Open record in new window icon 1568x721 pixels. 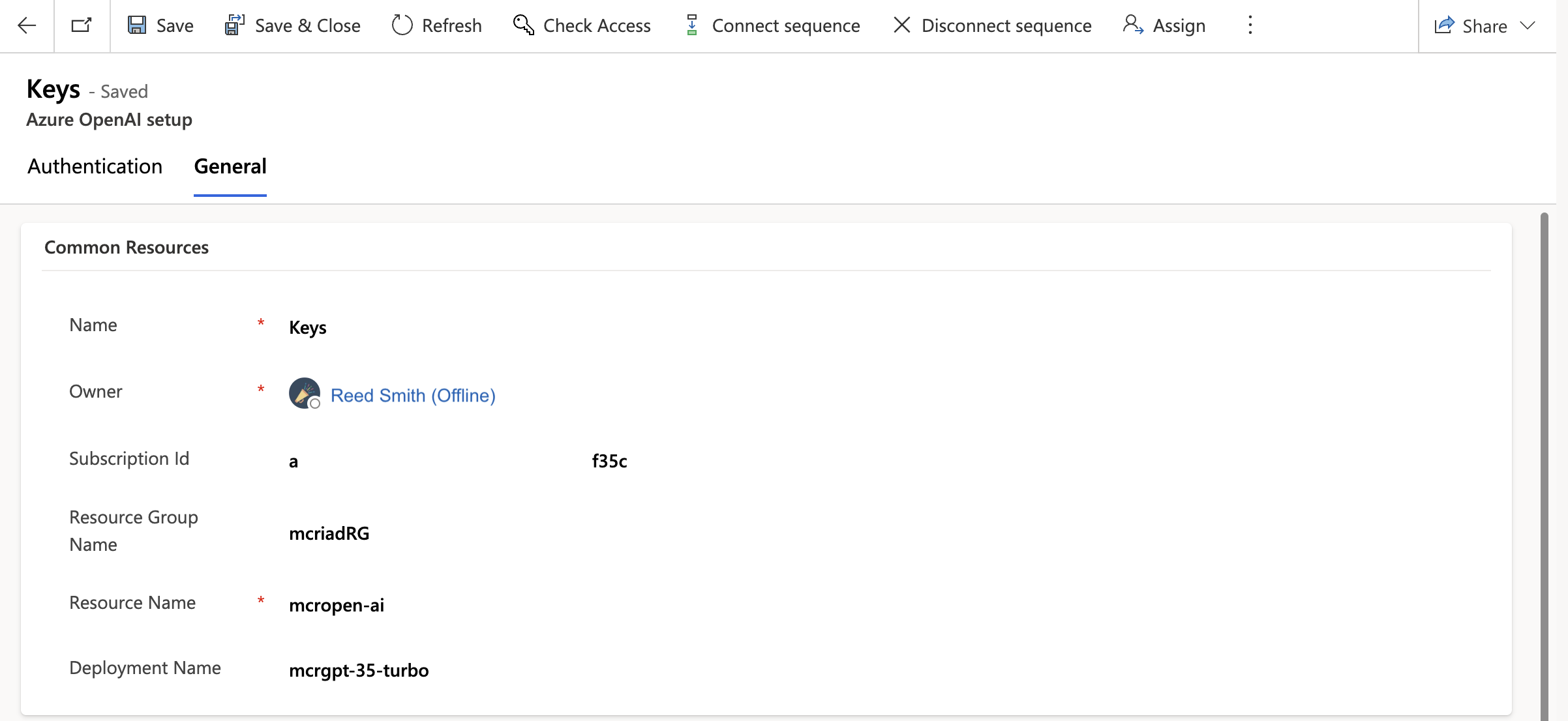82,25
